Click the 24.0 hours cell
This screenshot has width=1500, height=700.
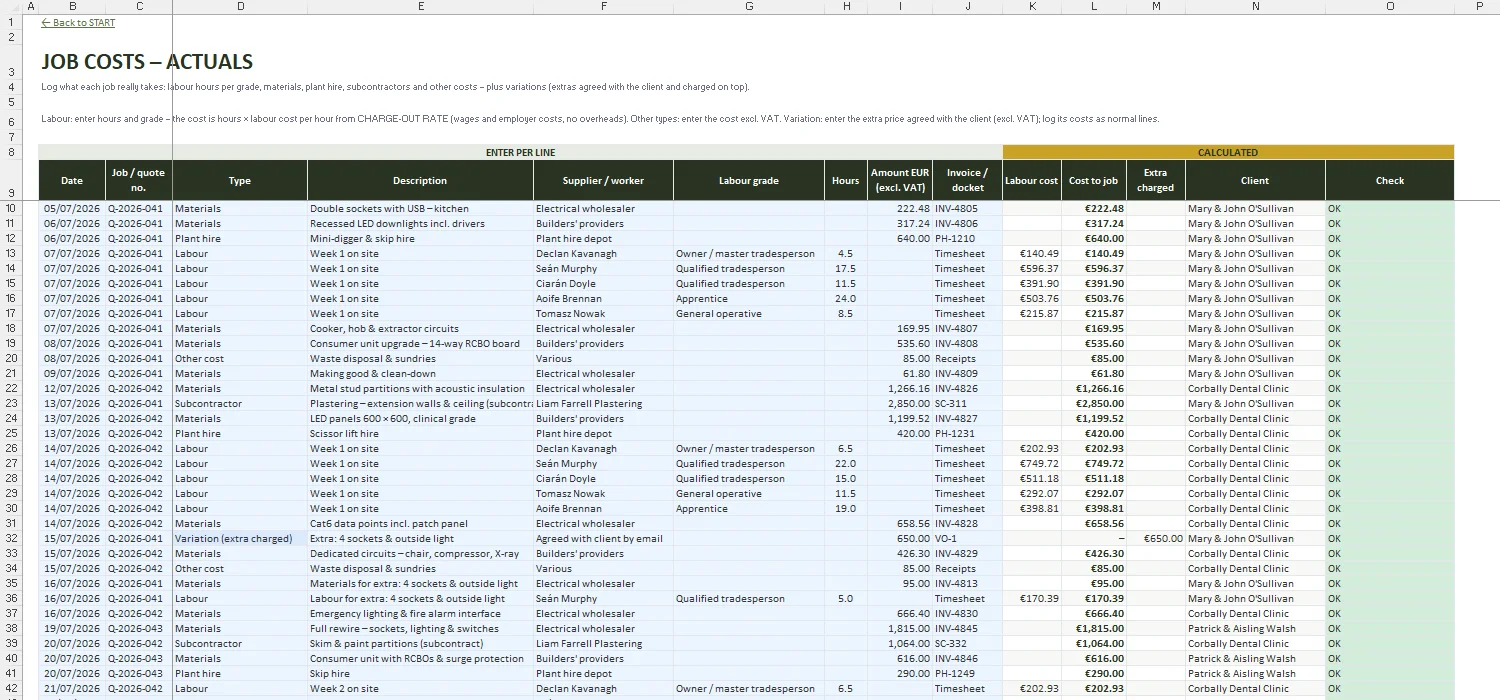point(846,299)
